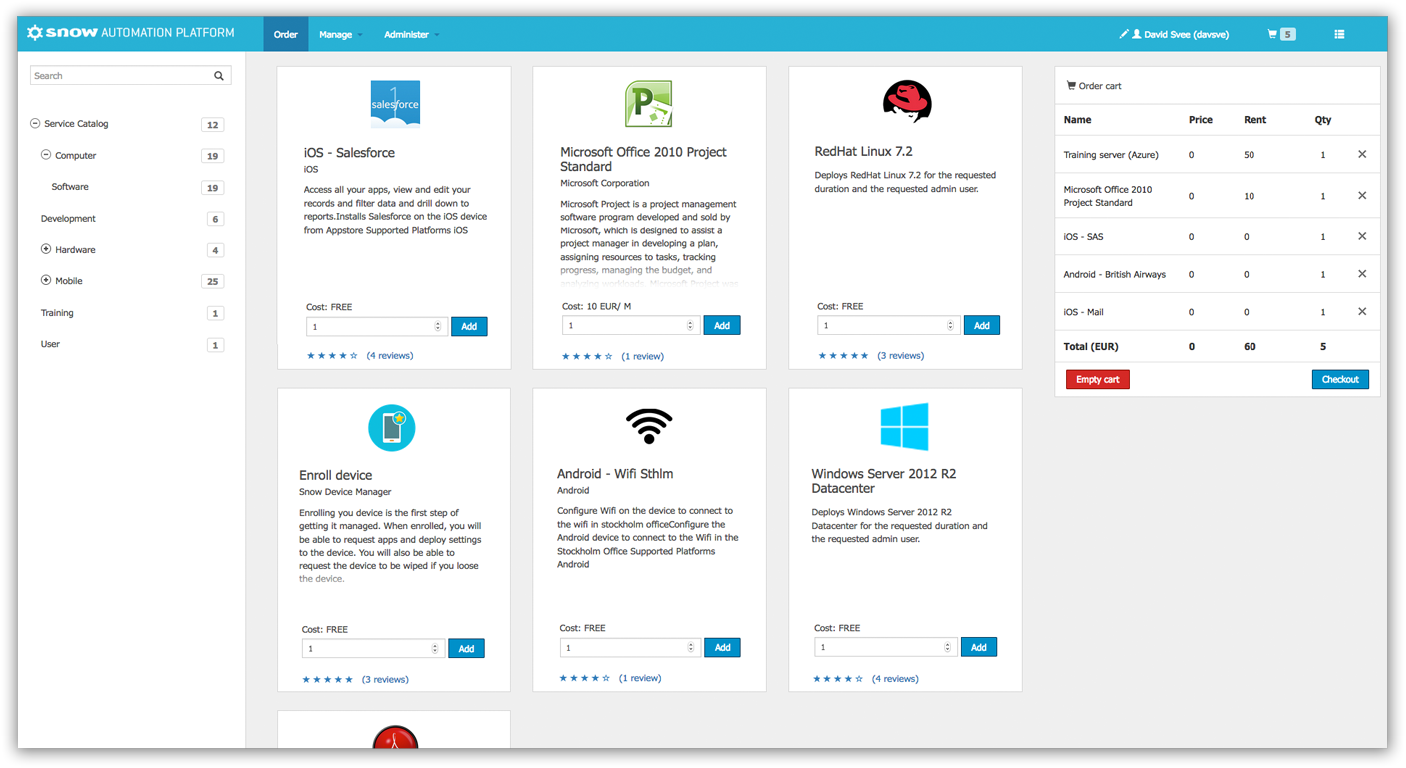Expand the Mobile tree node
Screen dimensions: 1406x768
(46, 280)
